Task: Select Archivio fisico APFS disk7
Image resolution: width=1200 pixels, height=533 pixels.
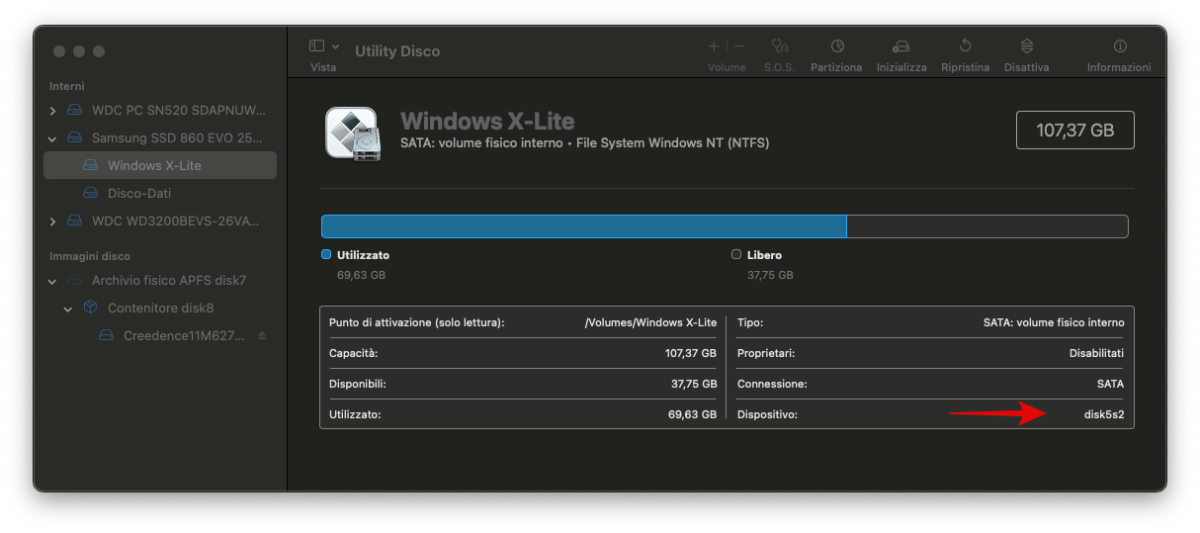Action: (x=160, y=281)
